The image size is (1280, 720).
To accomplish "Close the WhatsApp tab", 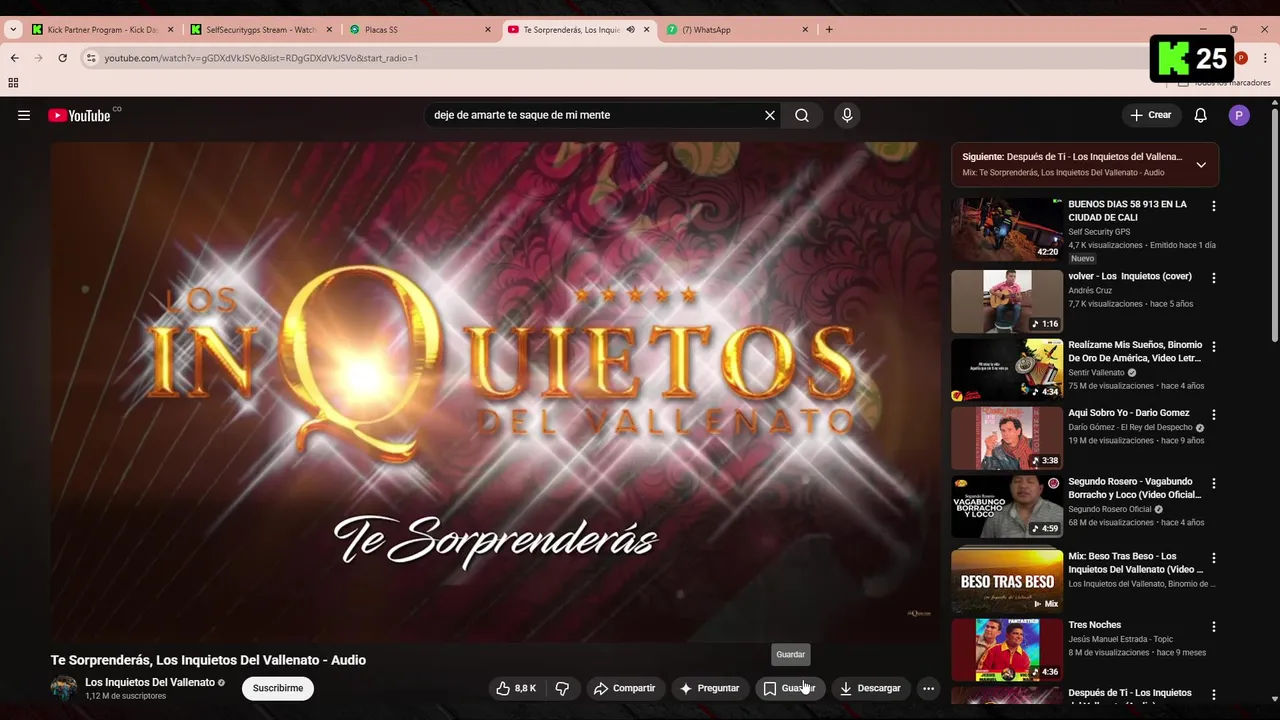I will [x=805, y=30].
